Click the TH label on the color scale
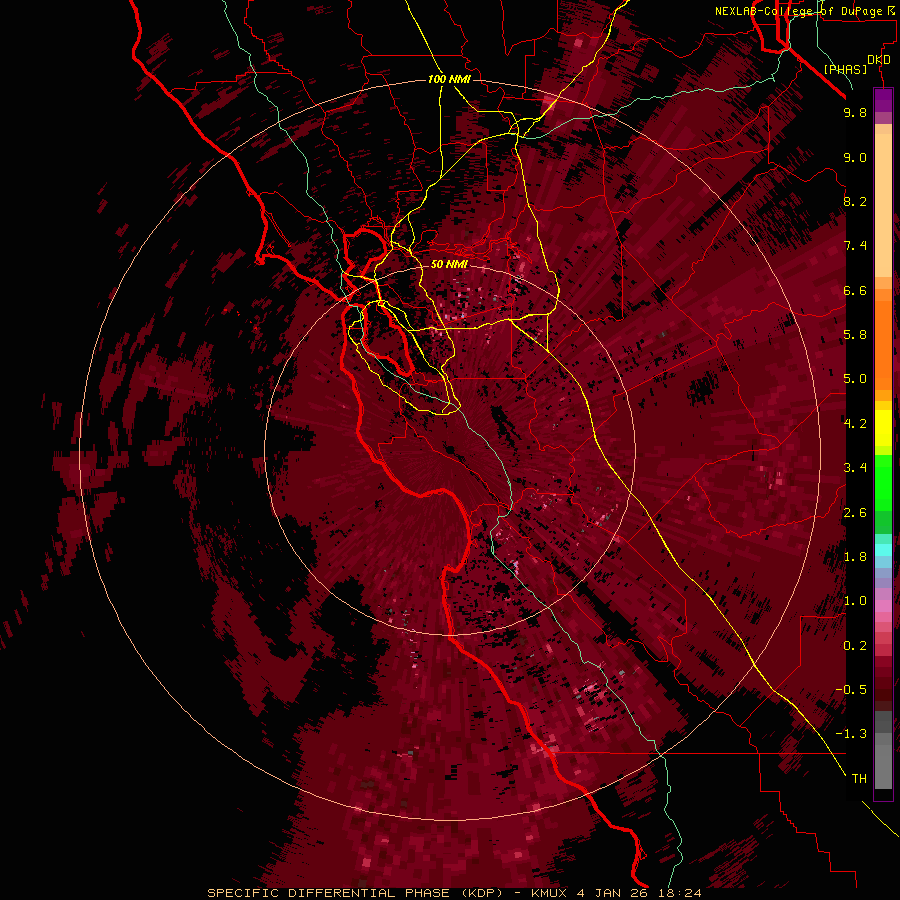900x900 pixels. [x=859, y=779]
